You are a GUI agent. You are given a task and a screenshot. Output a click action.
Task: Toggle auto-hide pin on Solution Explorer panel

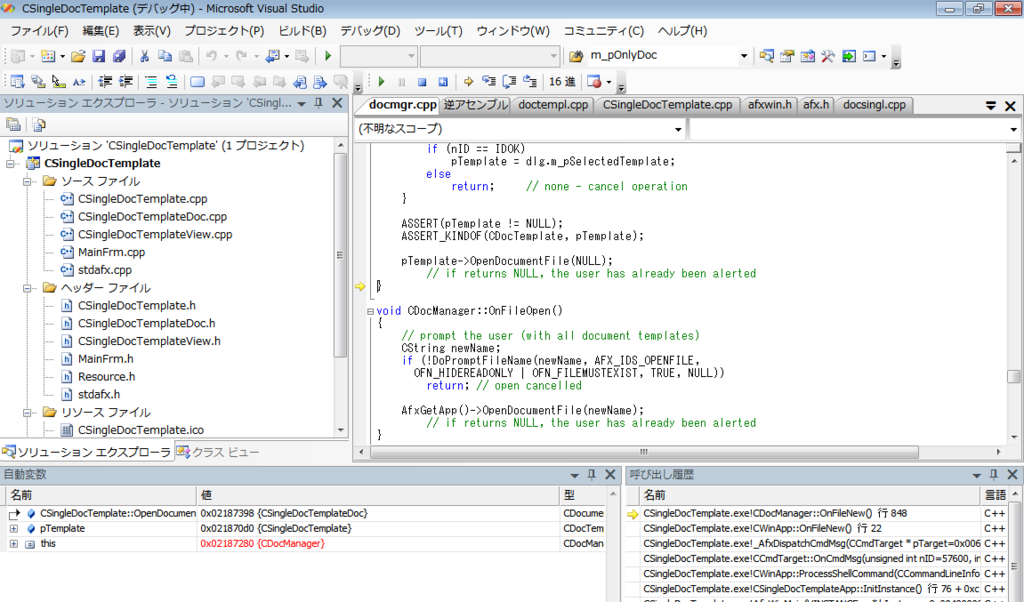pos(319,103)
